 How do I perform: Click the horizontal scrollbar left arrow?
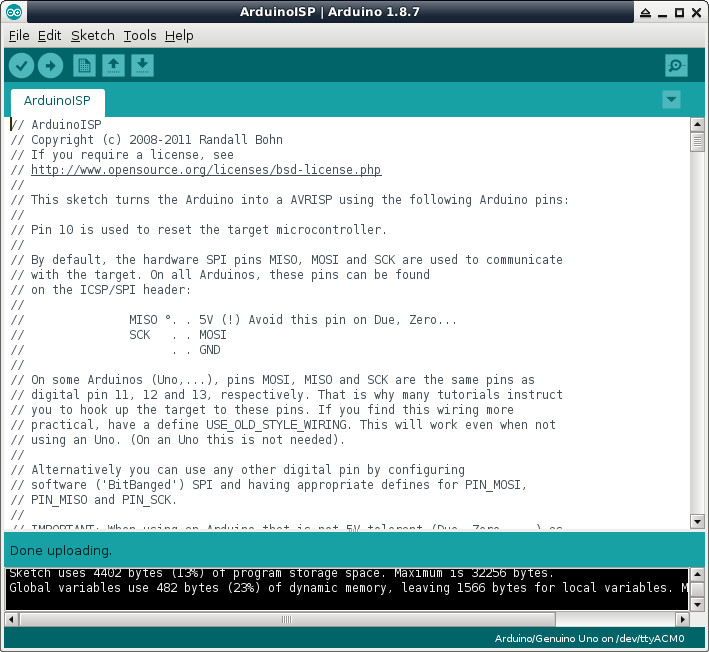tap(12, 619)
